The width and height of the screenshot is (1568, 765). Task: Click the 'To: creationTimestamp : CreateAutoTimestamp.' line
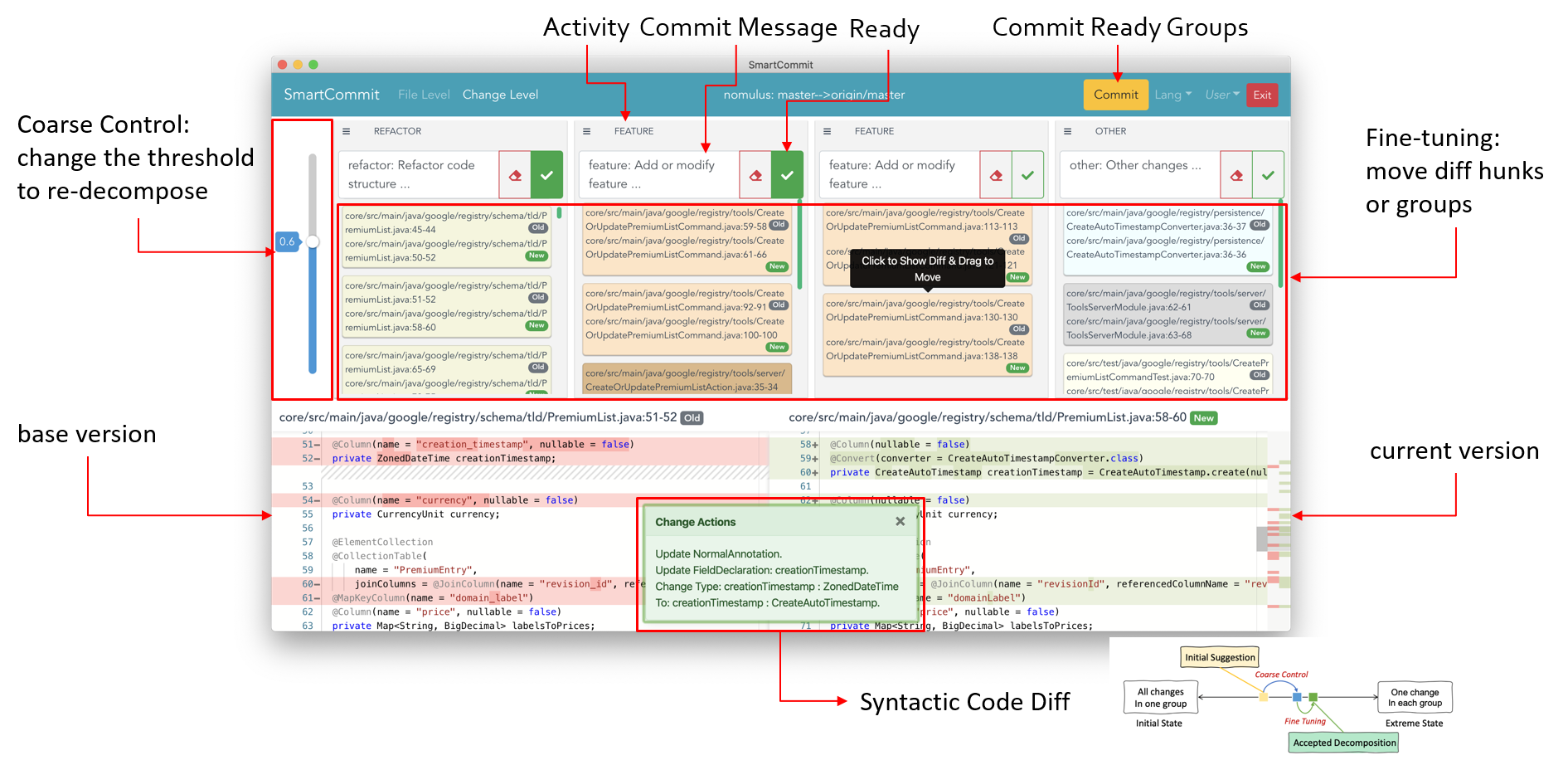(x=767, y=602)
